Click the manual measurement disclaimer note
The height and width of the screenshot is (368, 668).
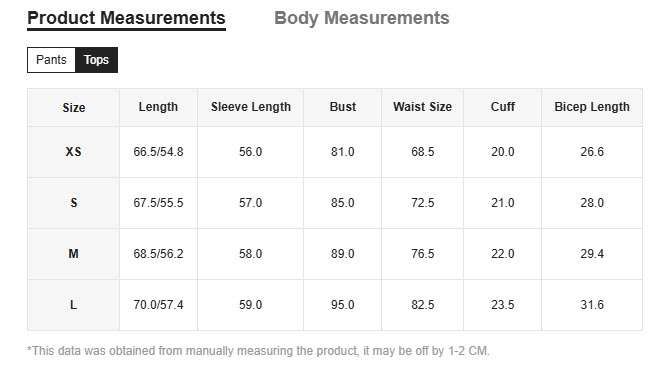coord(259,351)
